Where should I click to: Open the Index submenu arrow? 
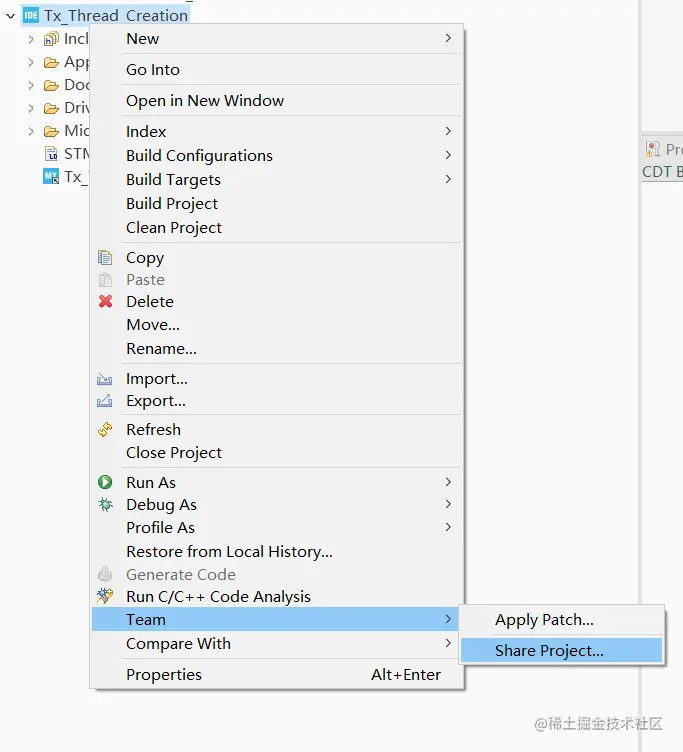point(448,131)
